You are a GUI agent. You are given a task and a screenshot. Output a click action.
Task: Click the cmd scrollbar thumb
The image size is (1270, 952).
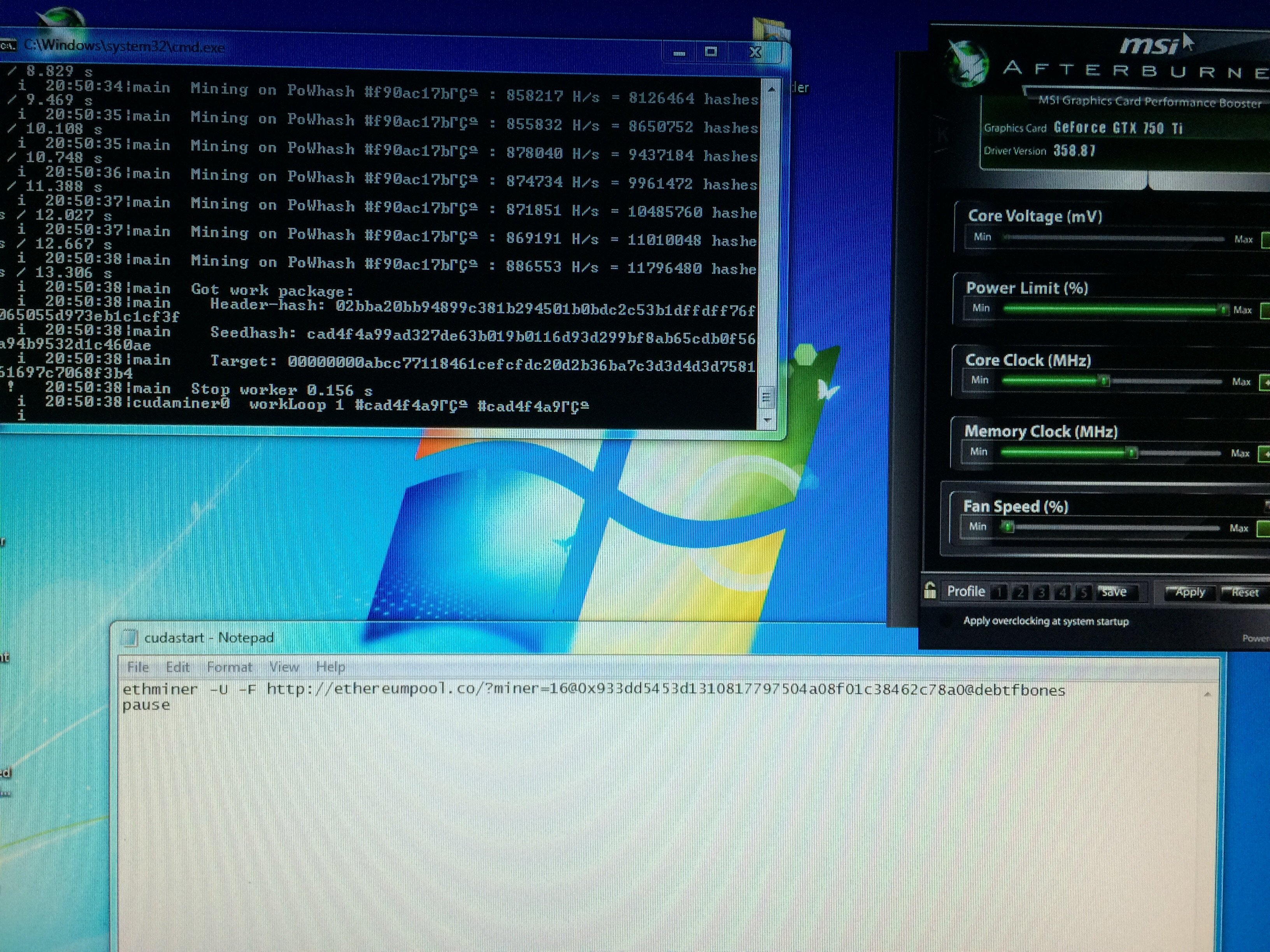pyautogui.click(x=766, y=397)
